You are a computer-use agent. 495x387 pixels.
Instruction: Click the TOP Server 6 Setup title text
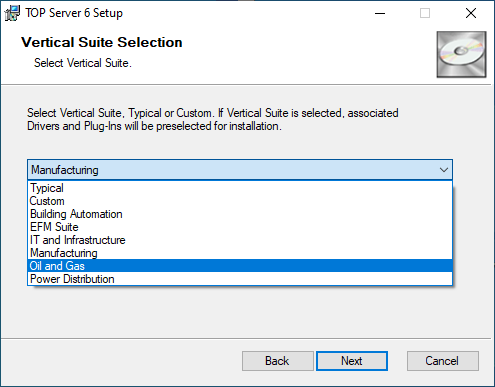74,13
